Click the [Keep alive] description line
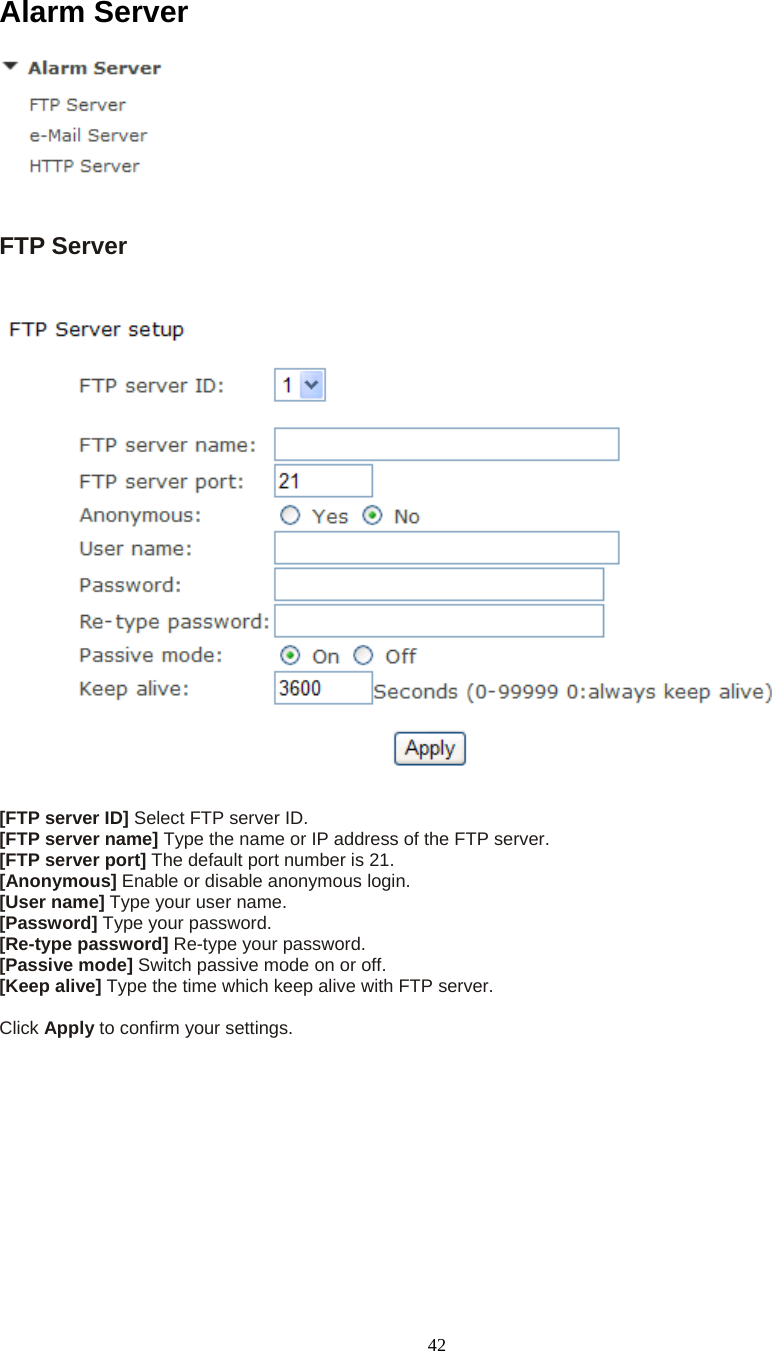The width and height of the screenshot is (772, 1351). tap(246, 986)
